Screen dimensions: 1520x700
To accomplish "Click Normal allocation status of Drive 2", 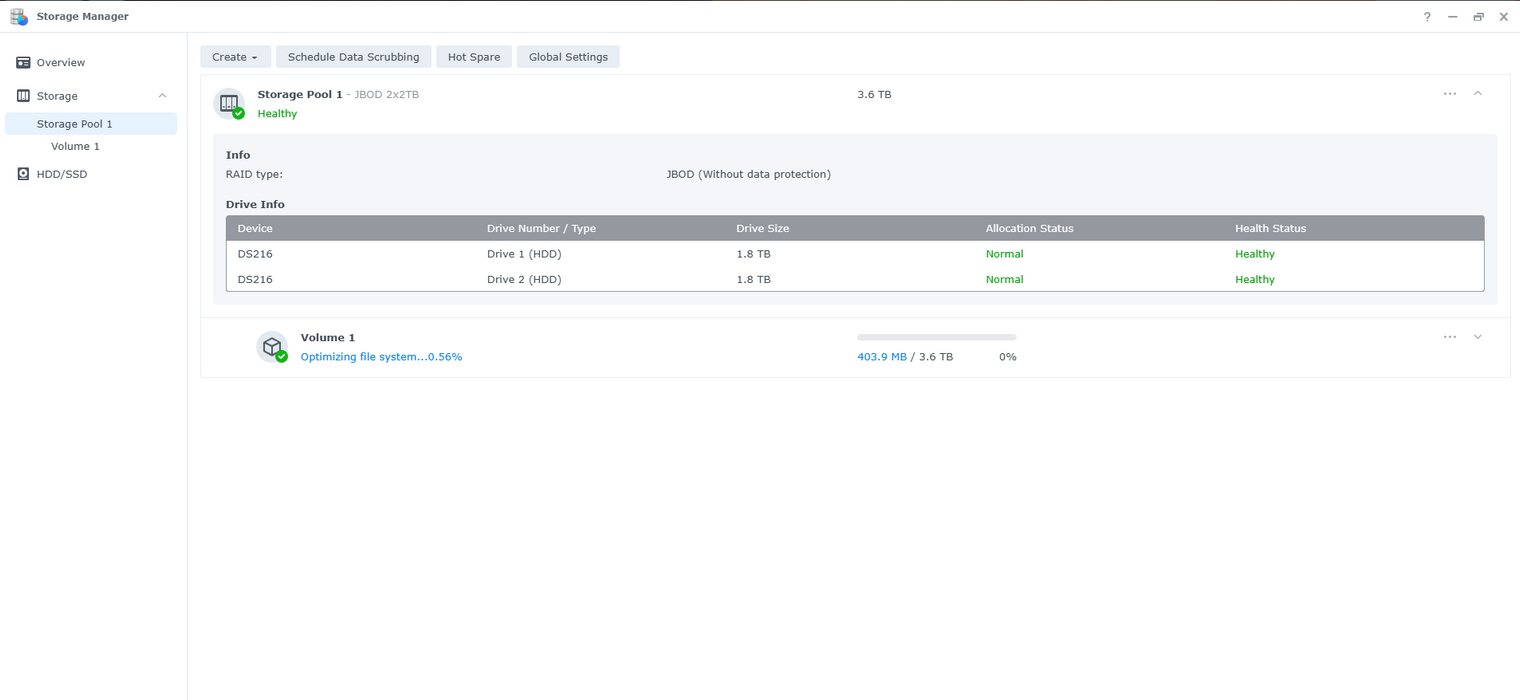I will coord(1005,279).
